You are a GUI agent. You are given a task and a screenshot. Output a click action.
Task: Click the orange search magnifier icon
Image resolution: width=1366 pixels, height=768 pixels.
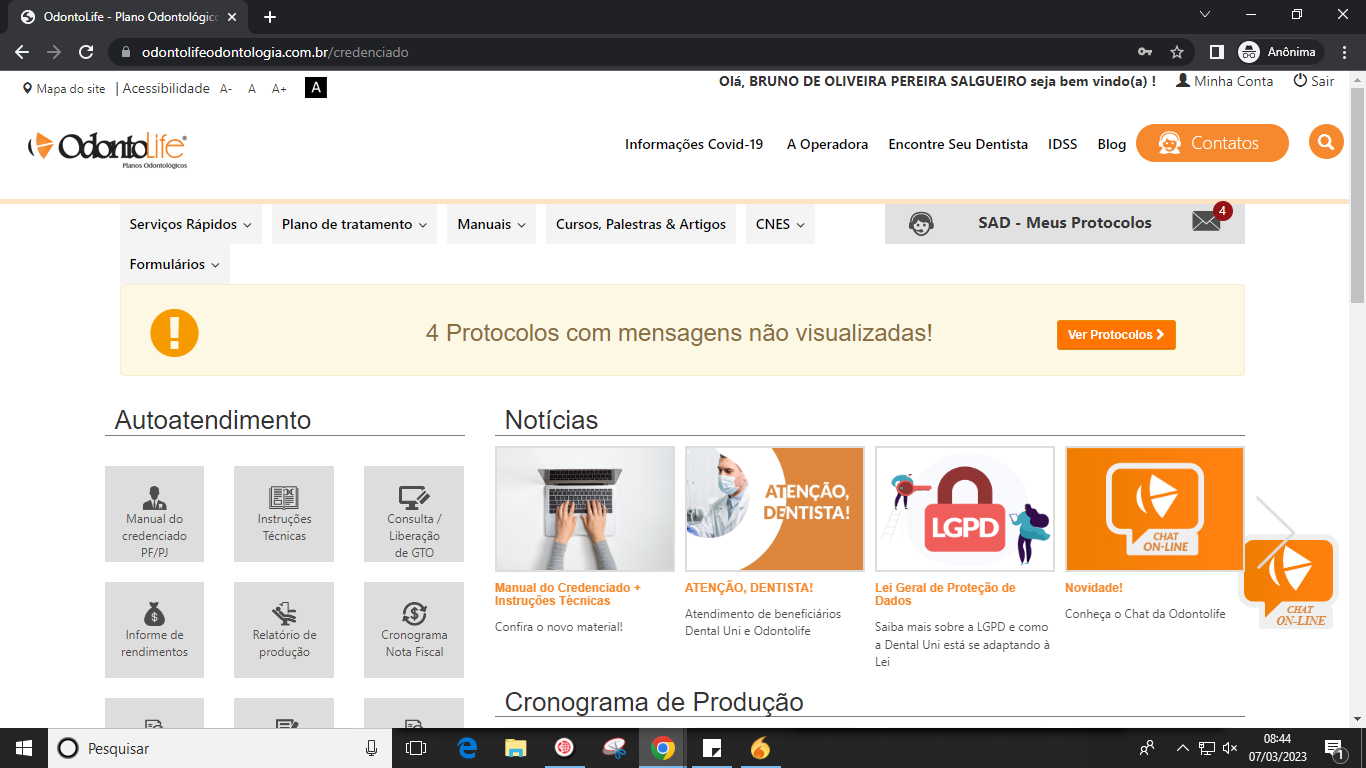1325,143
